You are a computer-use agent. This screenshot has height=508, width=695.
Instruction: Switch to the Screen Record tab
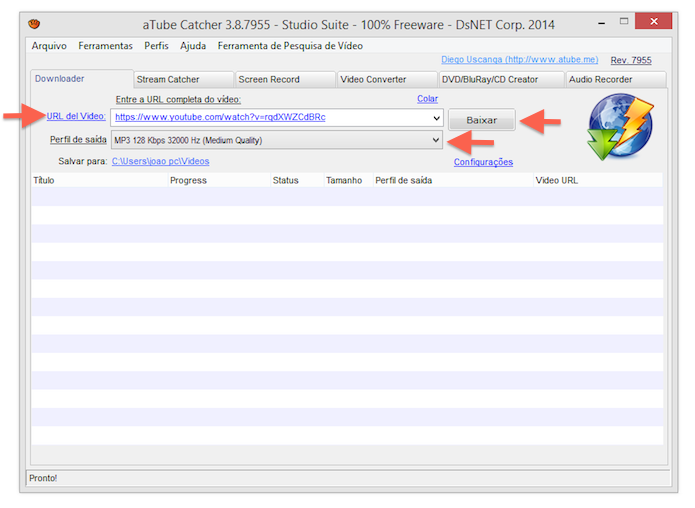click(x=285, y=79)
